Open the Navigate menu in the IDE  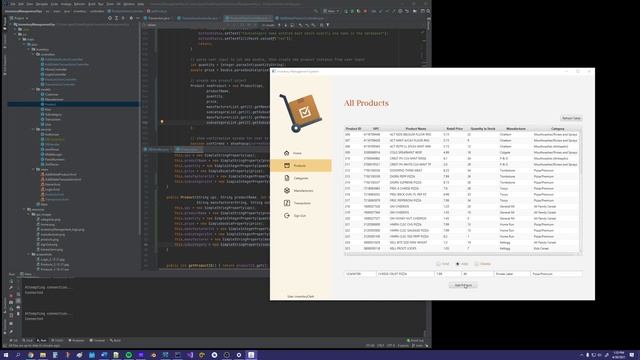(x=42, y=4)
